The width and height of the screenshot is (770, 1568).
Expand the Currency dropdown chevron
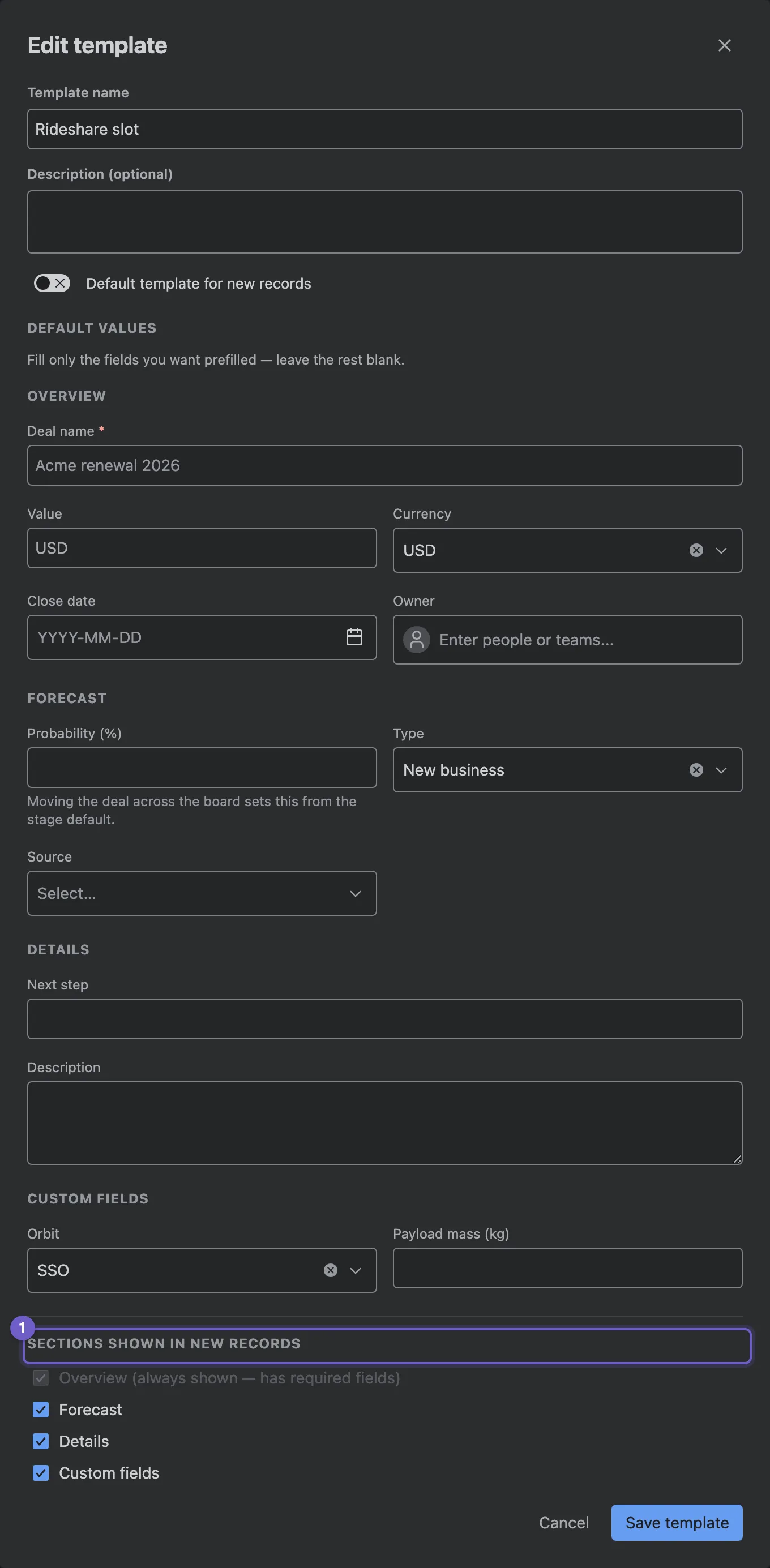click(x=721, y=550)
